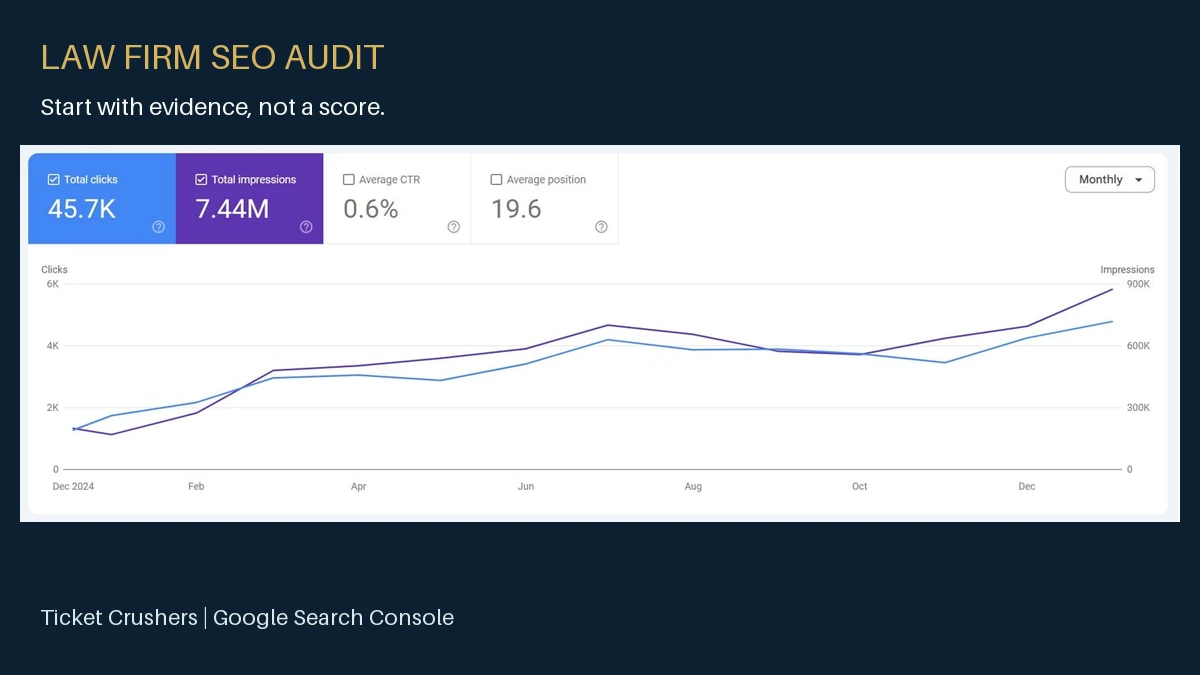The image size is (1200, 675).
Task: Click the Feb axis label
Action: (x=196, y=487)
